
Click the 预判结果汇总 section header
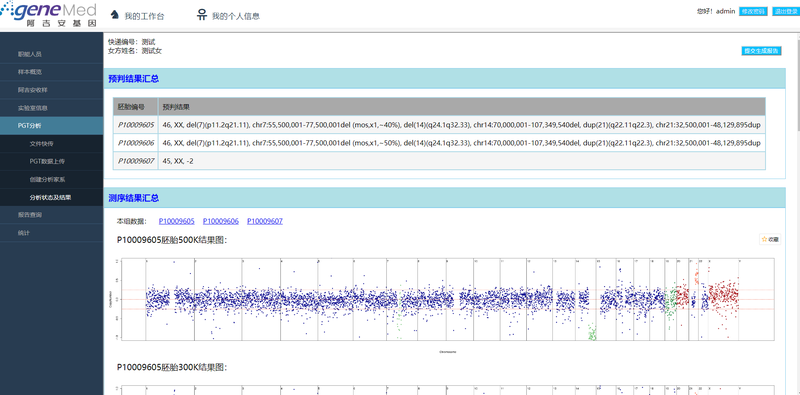(444, 79)
